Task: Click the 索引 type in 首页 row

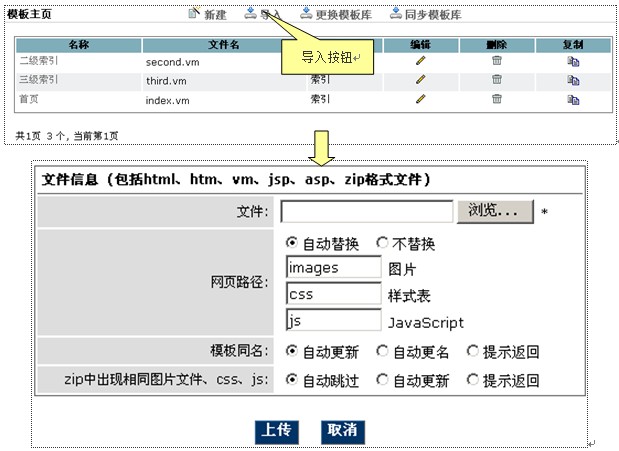Action: 320,98
